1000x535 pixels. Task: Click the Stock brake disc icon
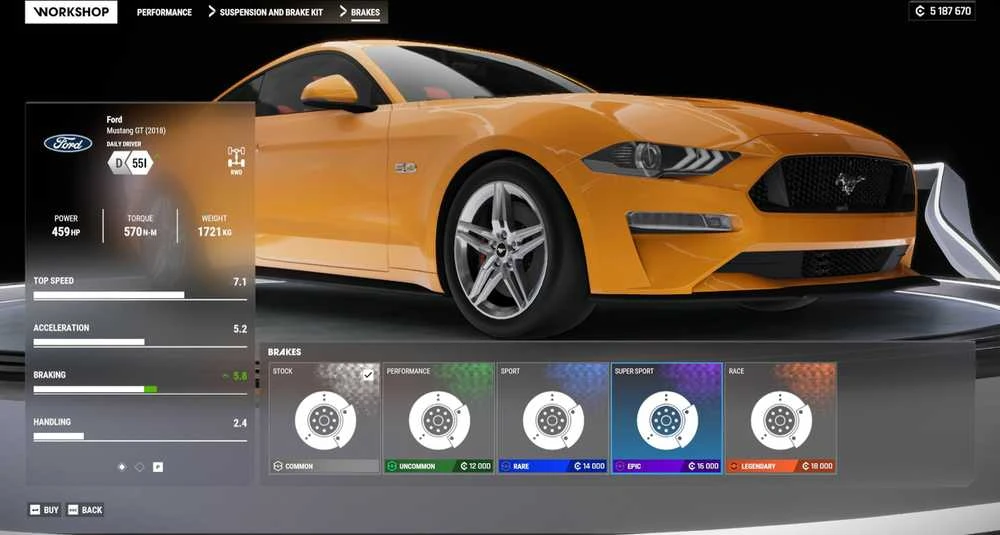325,420
